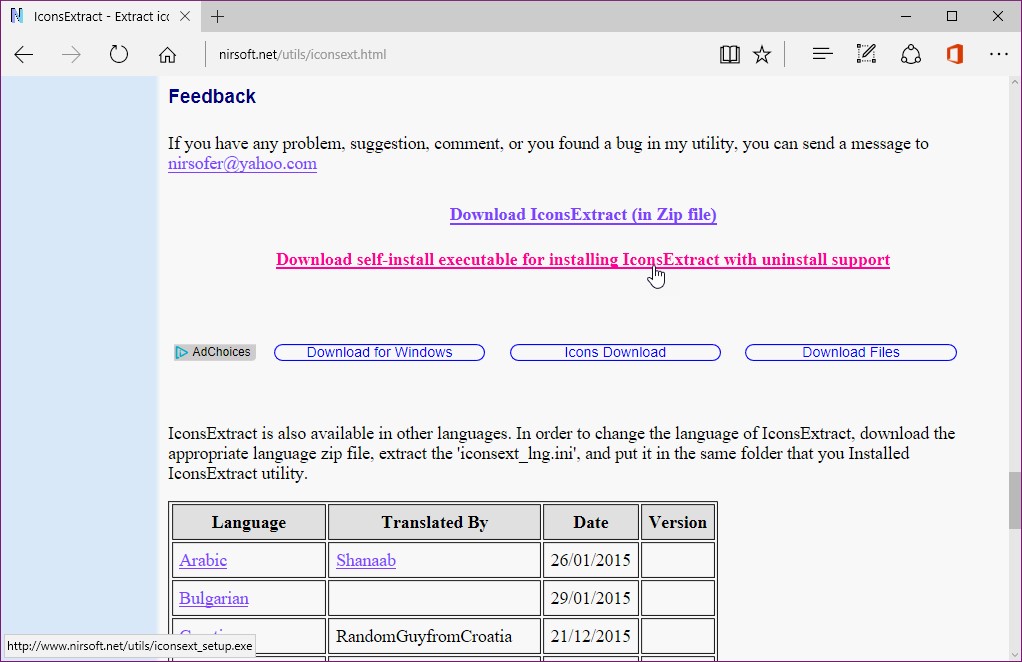Viewport: 1022px width, 662px height.
Task: Click the vertical scrollbar thumb
Action: pos(1014,500)
